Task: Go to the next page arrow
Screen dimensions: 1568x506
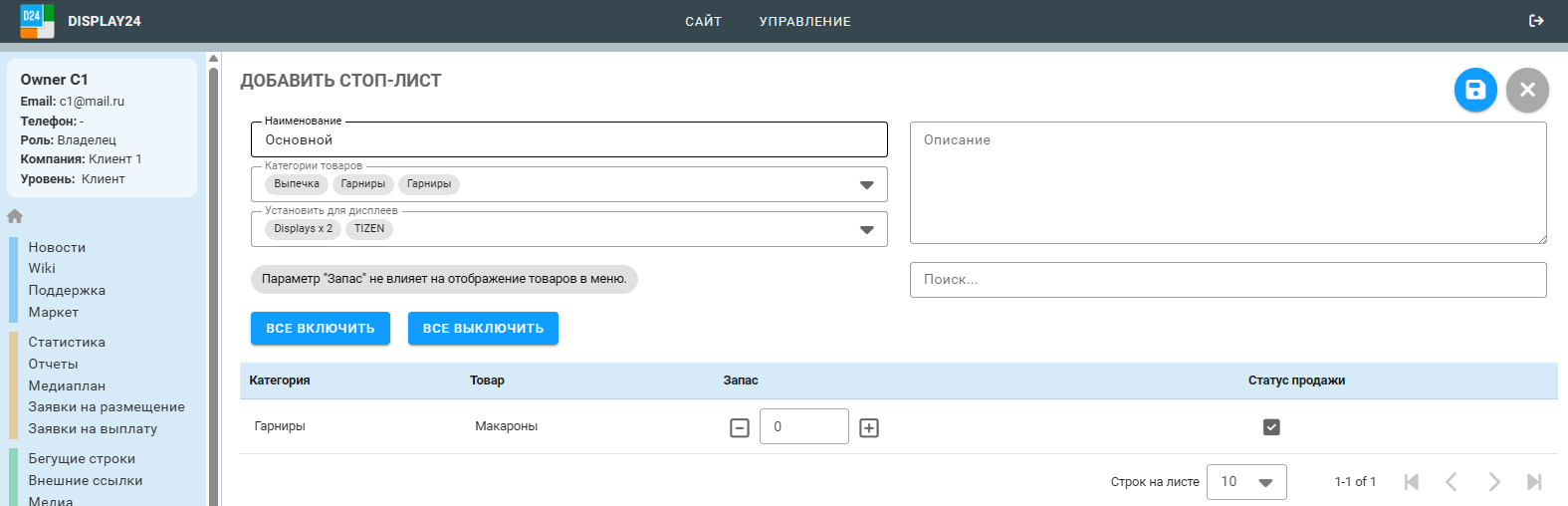Action: point(1493,482)
